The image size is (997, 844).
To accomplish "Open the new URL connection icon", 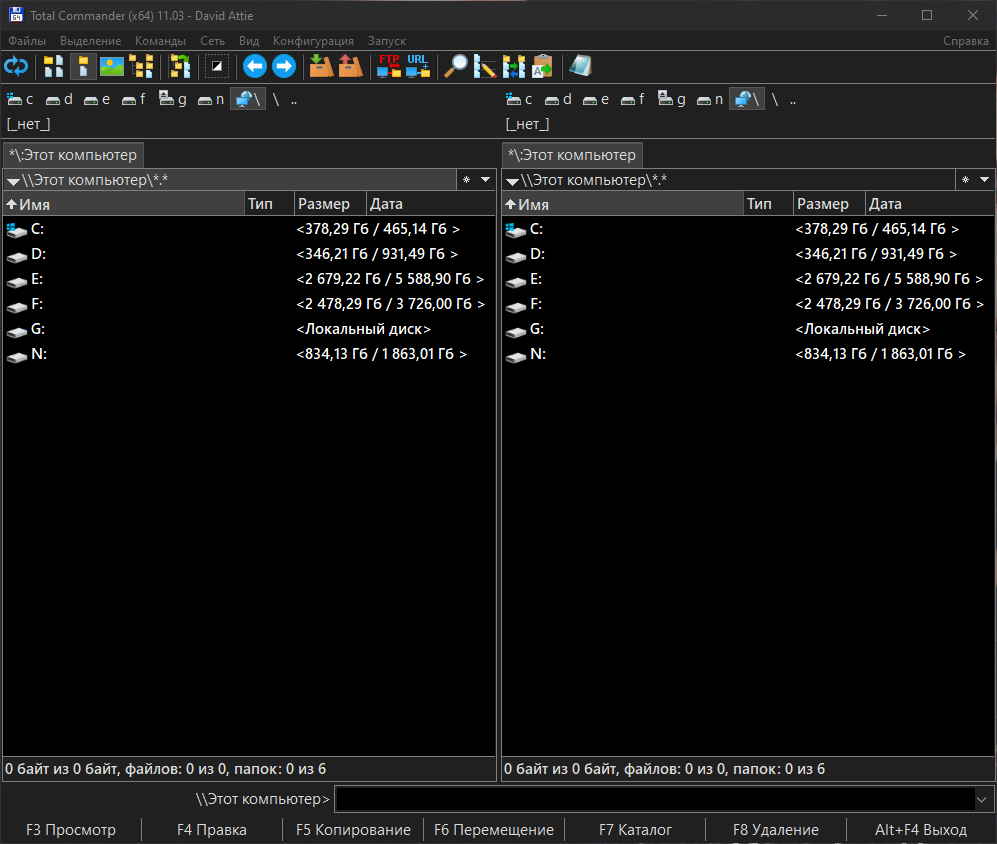I will (x=418, y=66).
